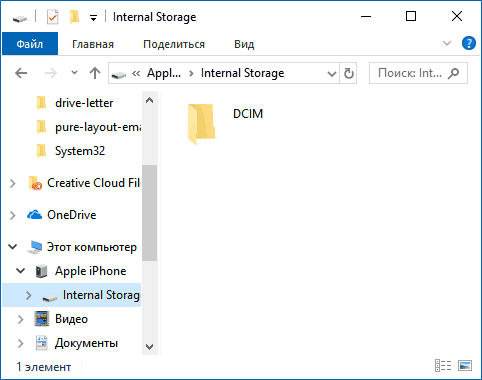Screen dimensions: 482x380
Task: Open the recent locations dropdown arrow
Action: tap(74, 72)
